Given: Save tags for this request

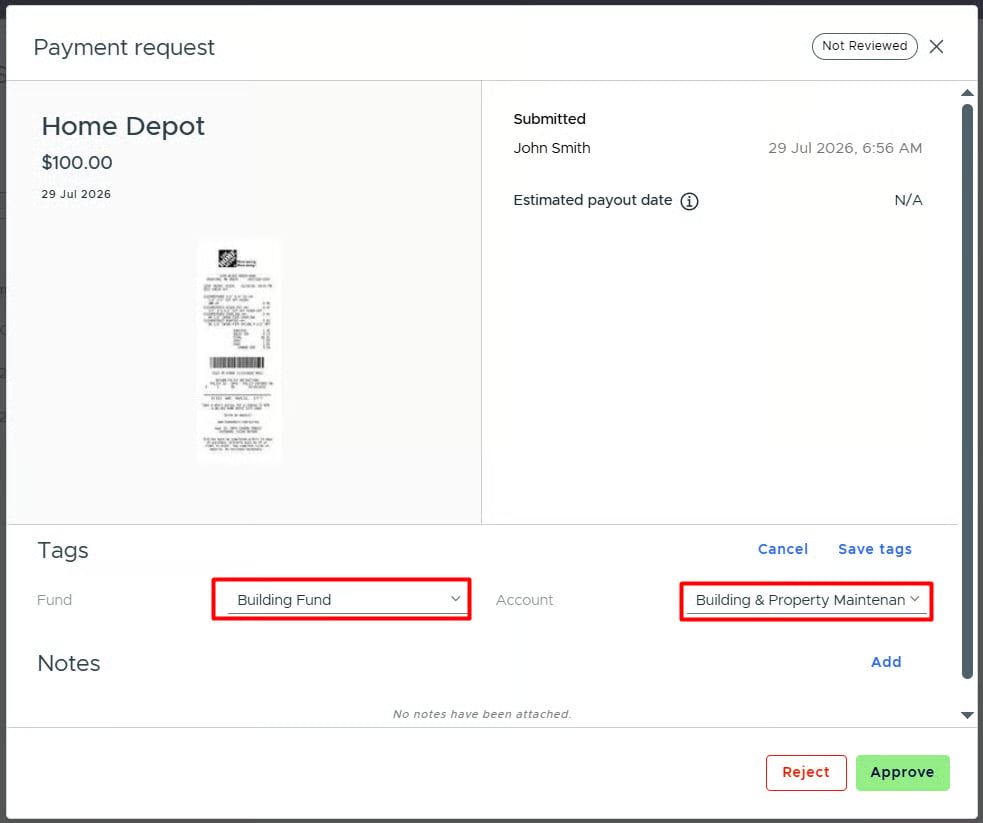Looking at the screenshot, I should 875,549.
